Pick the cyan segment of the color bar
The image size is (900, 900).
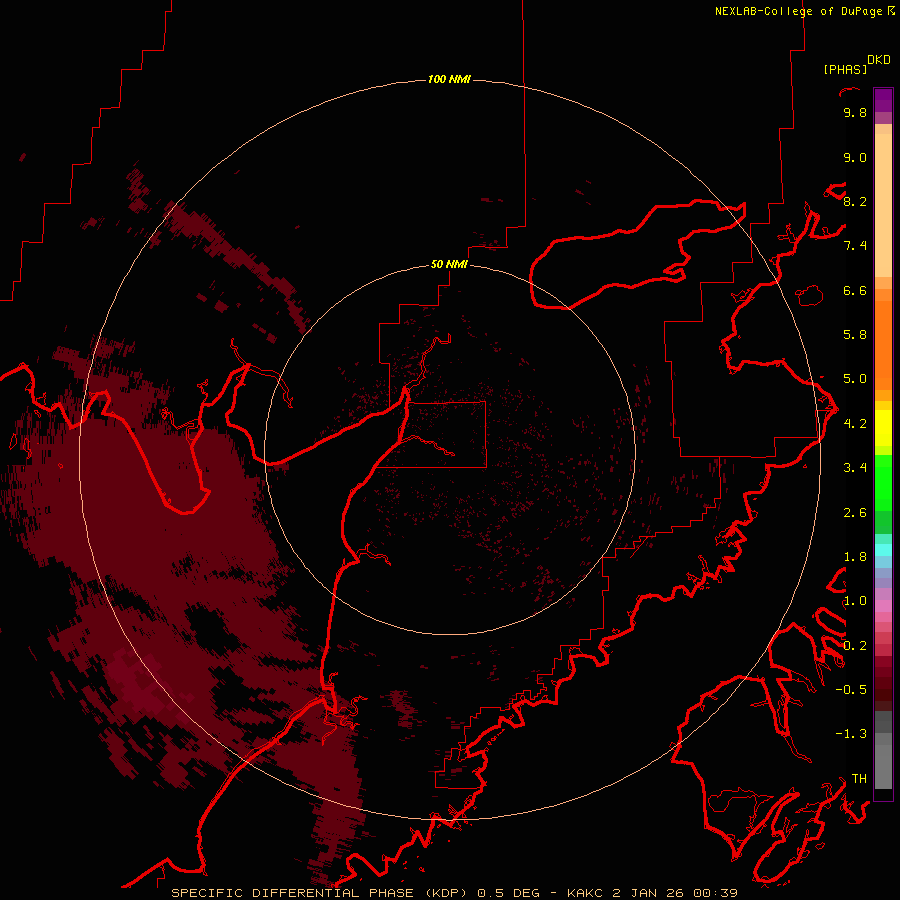(883, 550)
